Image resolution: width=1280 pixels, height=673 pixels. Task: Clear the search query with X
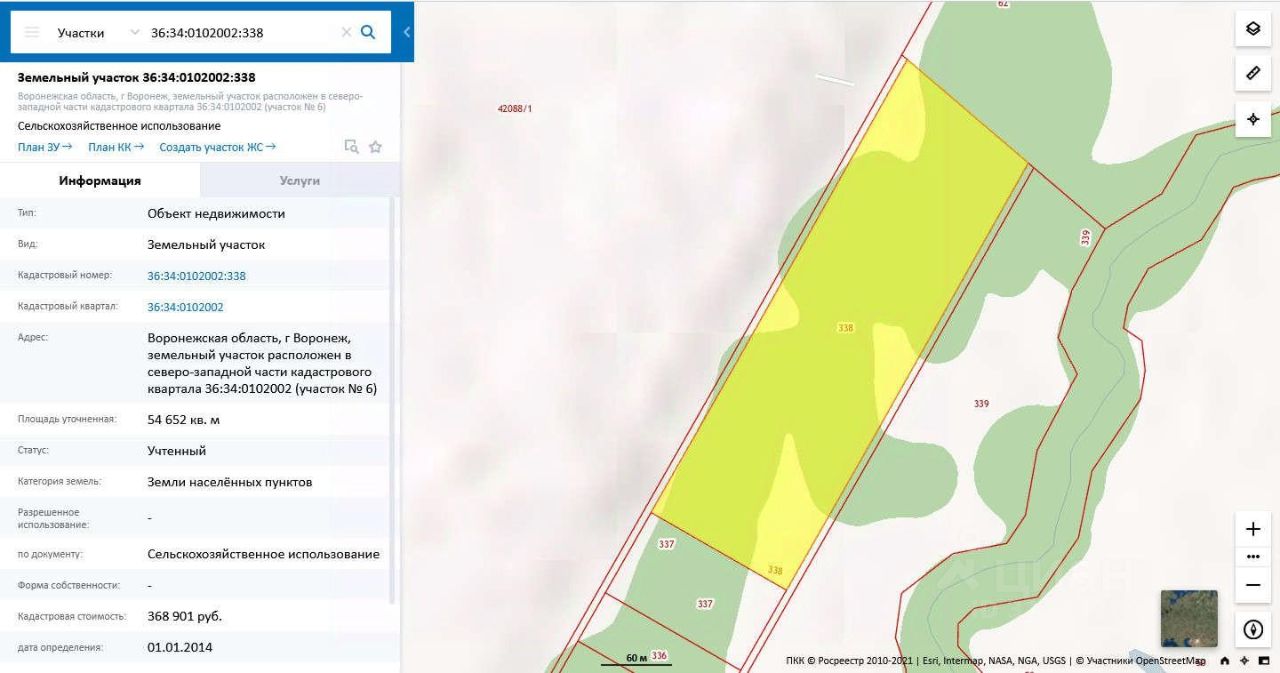(346, 32)
